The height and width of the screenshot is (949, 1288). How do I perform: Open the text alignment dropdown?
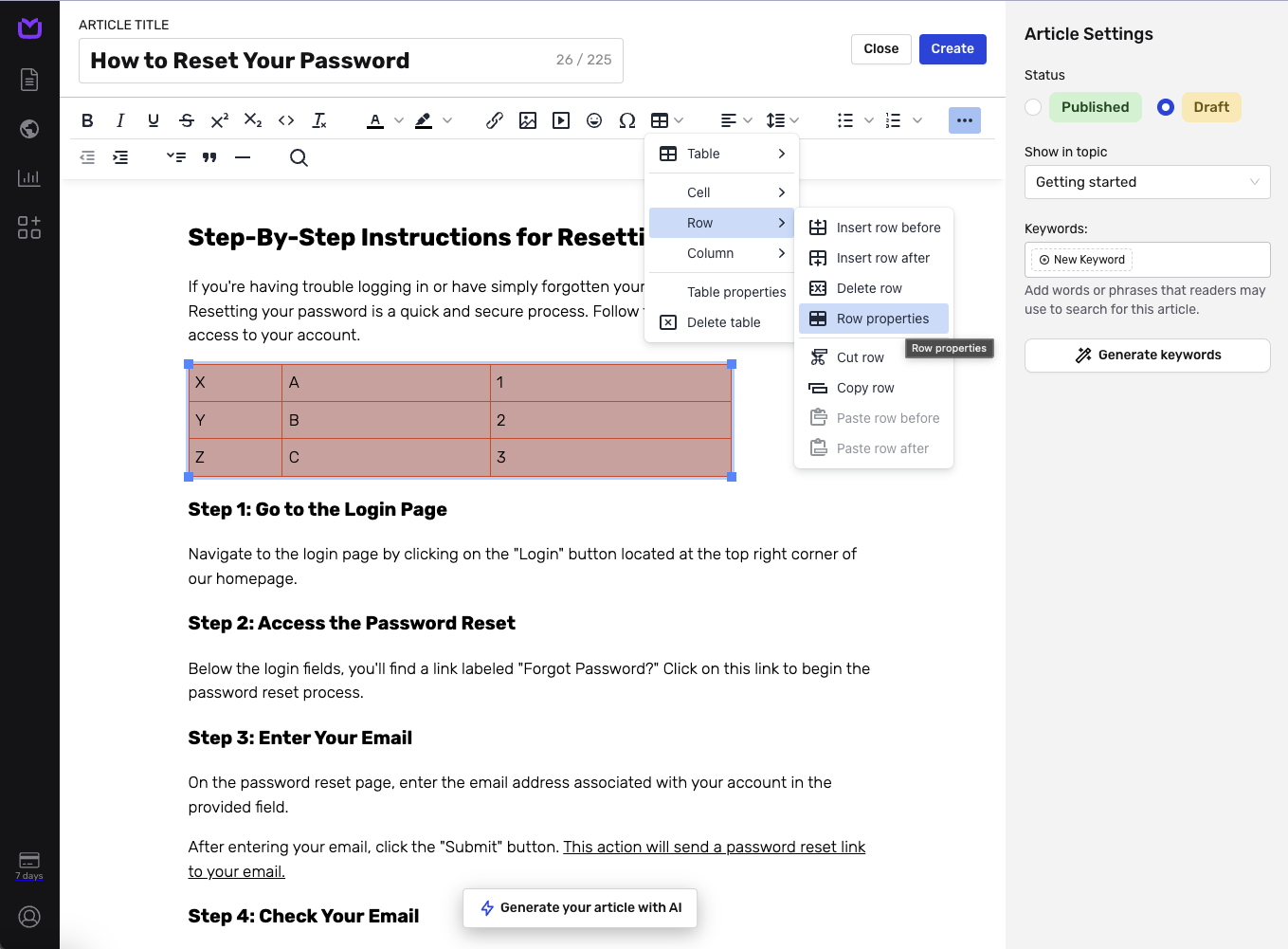[736, 120]
